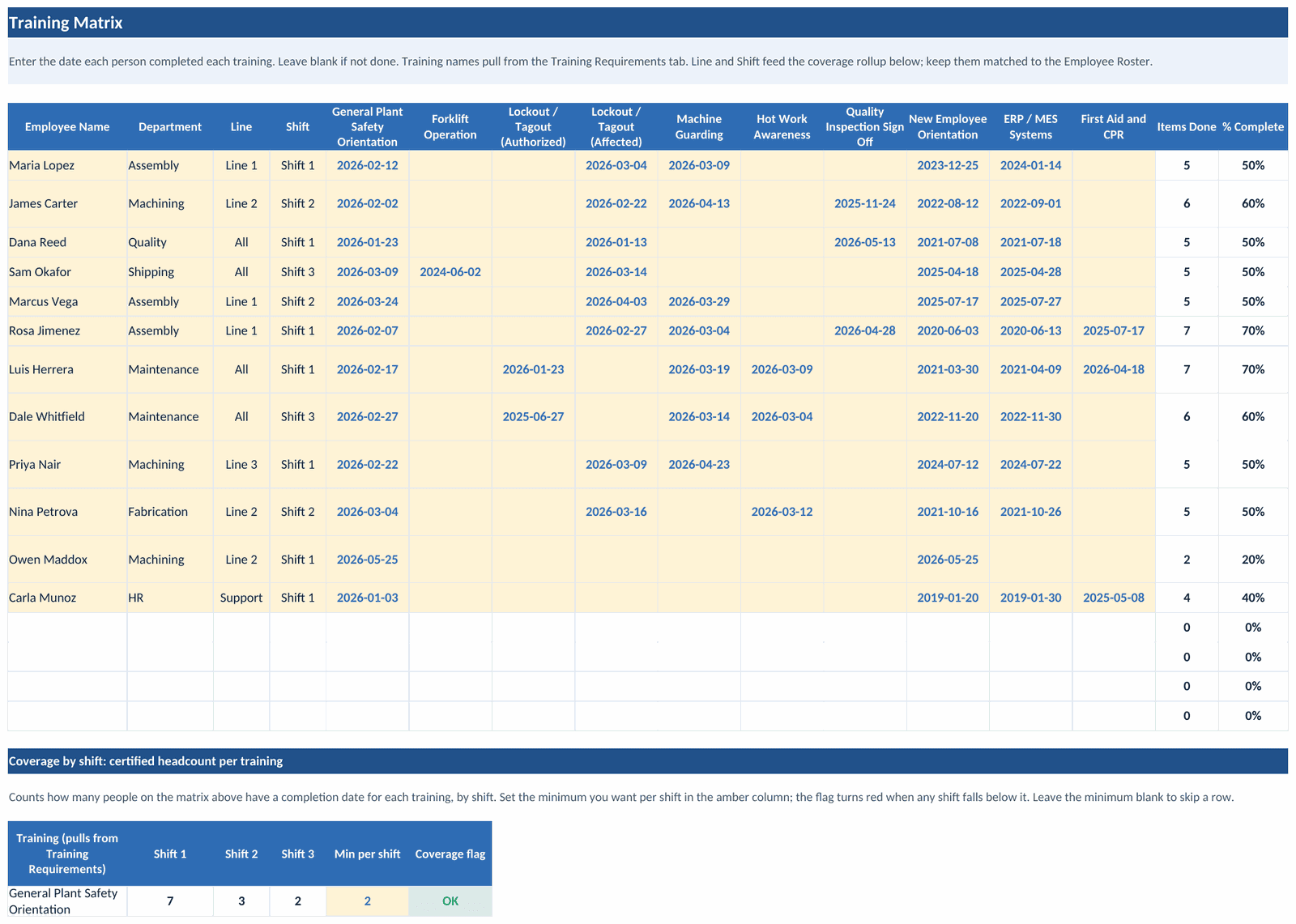Screen dimensions: 1296x924
Task: Select Carla Munoz's name cell
Action: click(x=67, y=598)
